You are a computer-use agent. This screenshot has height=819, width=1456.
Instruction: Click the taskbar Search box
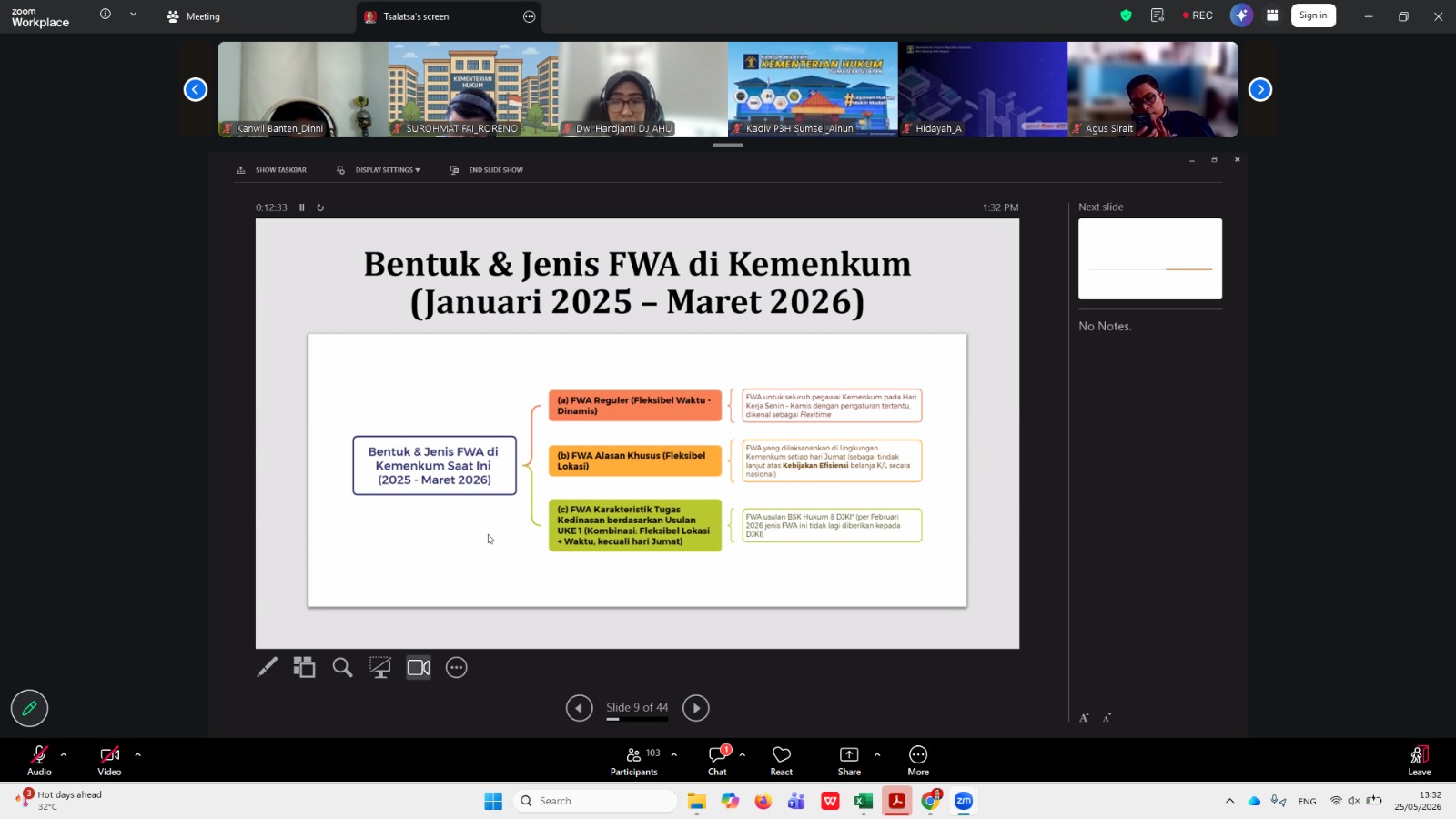pos(596,801)
